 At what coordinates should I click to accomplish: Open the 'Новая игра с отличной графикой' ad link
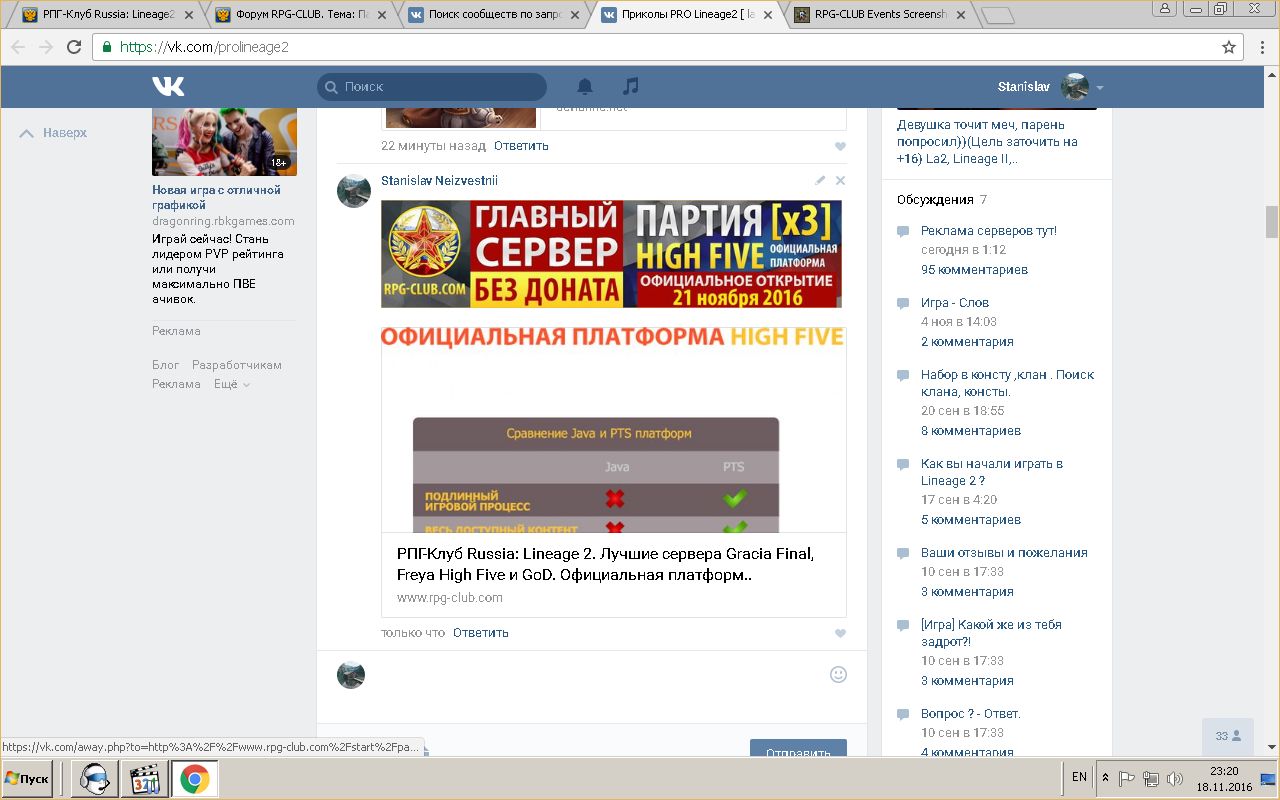click(x=216, y=197)
